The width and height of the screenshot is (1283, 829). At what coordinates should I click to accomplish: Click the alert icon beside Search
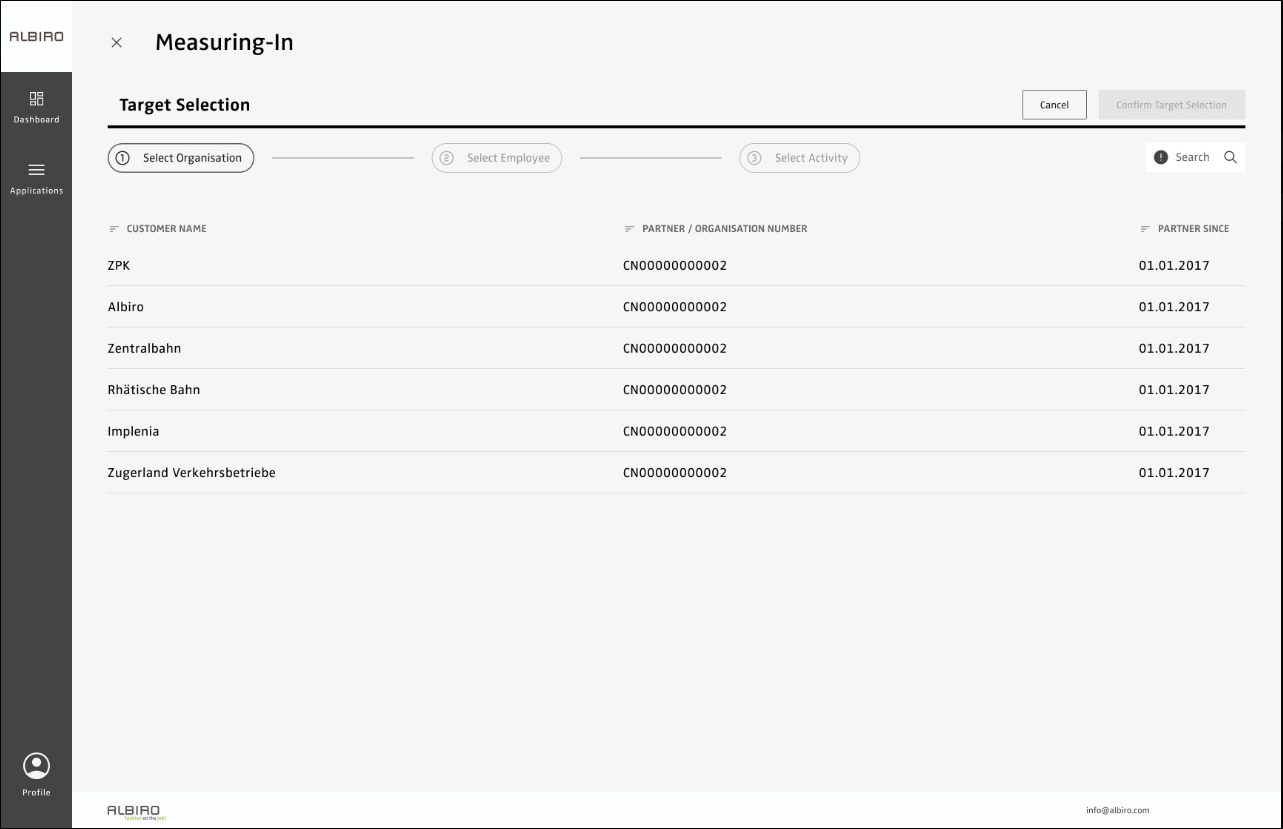click(x=1160, y=157)
